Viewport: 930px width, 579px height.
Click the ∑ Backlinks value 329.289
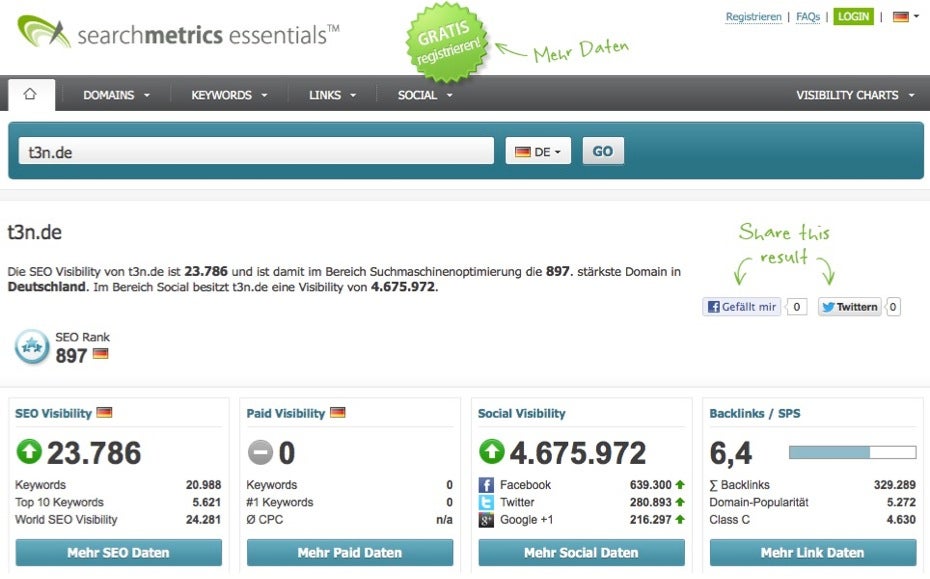894,485
